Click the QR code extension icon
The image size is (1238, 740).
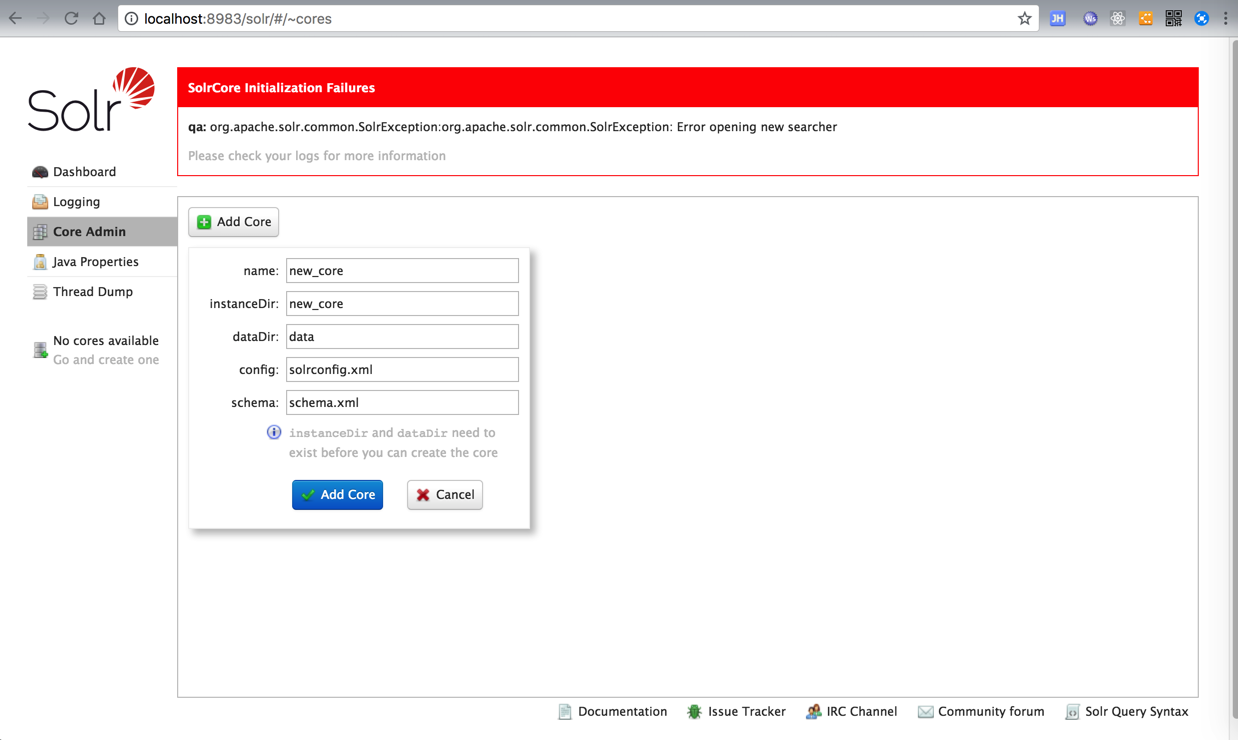(x=1174, y=19)
